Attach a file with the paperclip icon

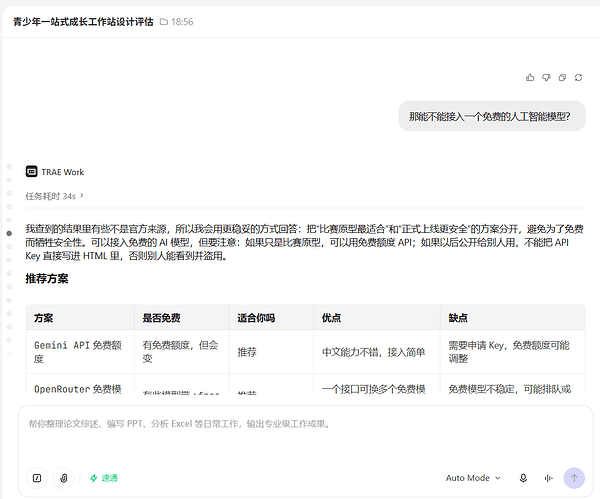click(64, 478)
